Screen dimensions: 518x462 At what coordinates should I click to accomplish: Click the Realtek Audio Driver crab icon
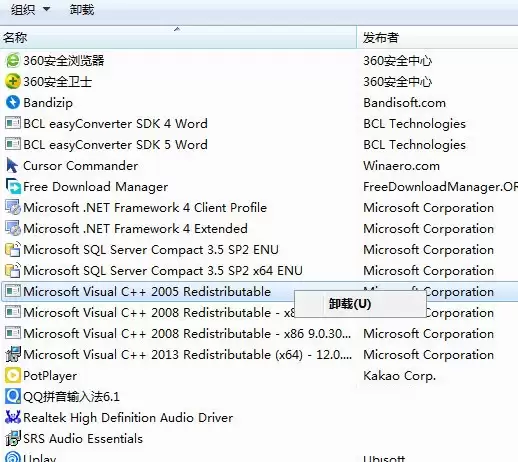click(x=13, y=417)
